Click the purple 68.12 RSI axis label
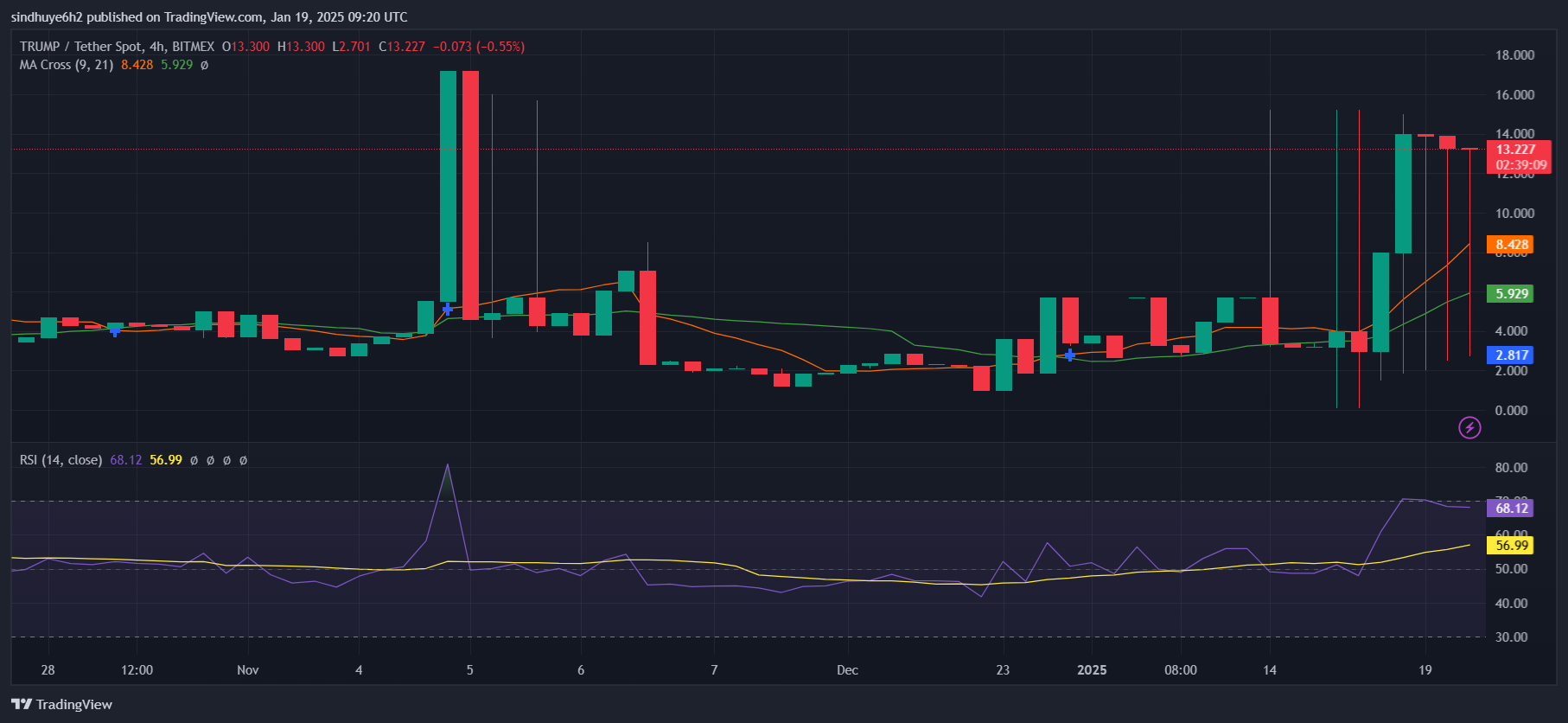 [x=1510, y=508]
